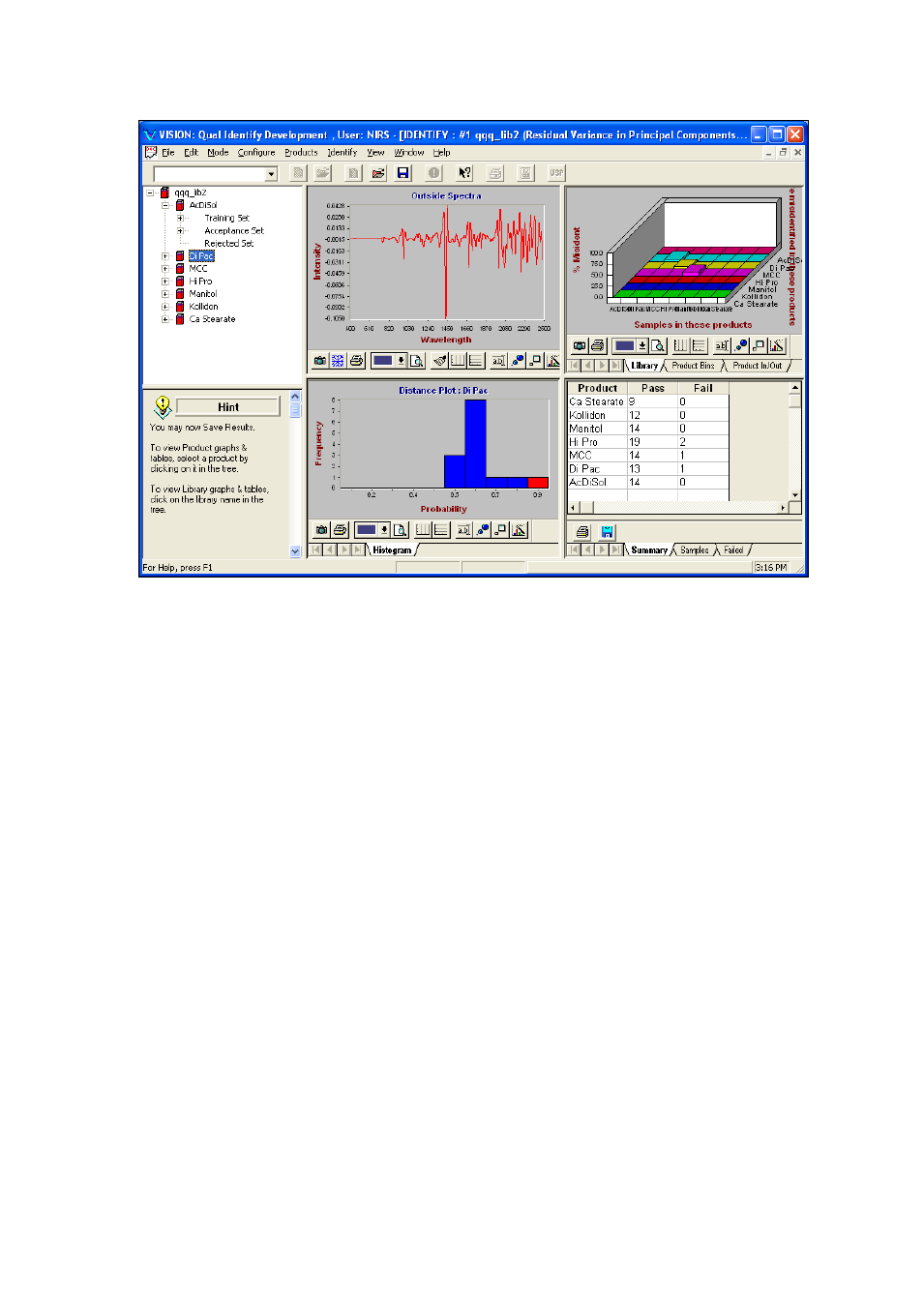Click the axis label icon under 3D chart
Screen dimensions: 924x1306
coord(722,345)
